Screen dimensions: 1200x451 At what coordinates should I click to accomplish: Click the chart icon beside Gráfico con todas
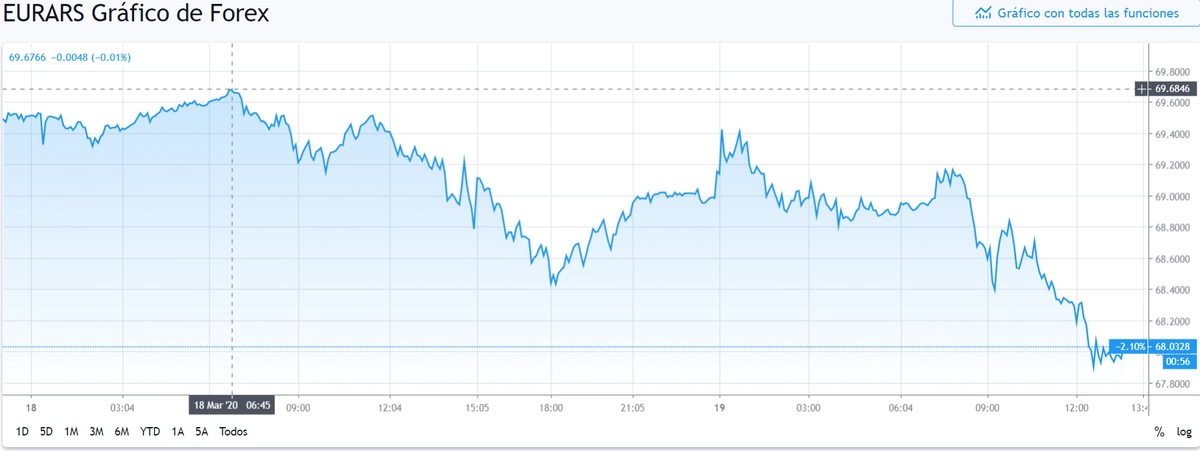[x=983, y=13]
